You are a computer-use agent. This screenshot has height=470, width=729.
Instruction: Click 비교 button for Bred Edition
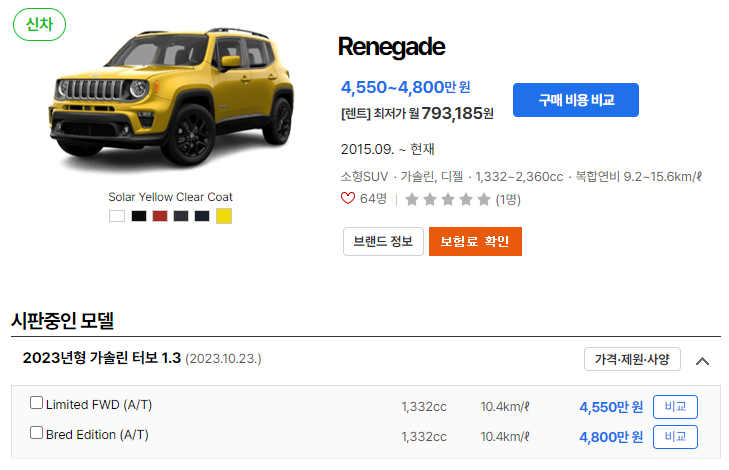coord(675,437)
